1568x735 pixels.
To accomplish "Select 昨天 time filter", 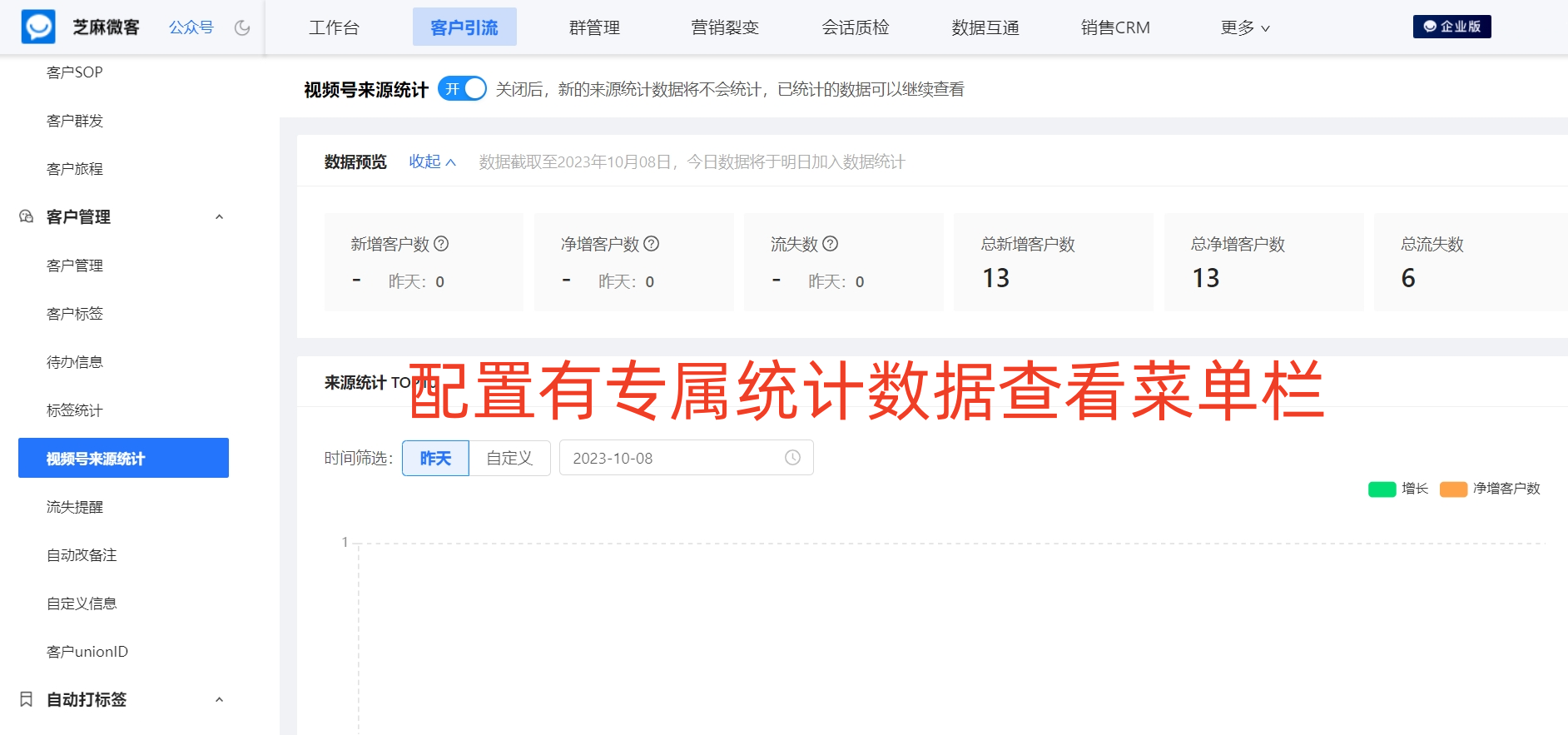I will (435, 458).
